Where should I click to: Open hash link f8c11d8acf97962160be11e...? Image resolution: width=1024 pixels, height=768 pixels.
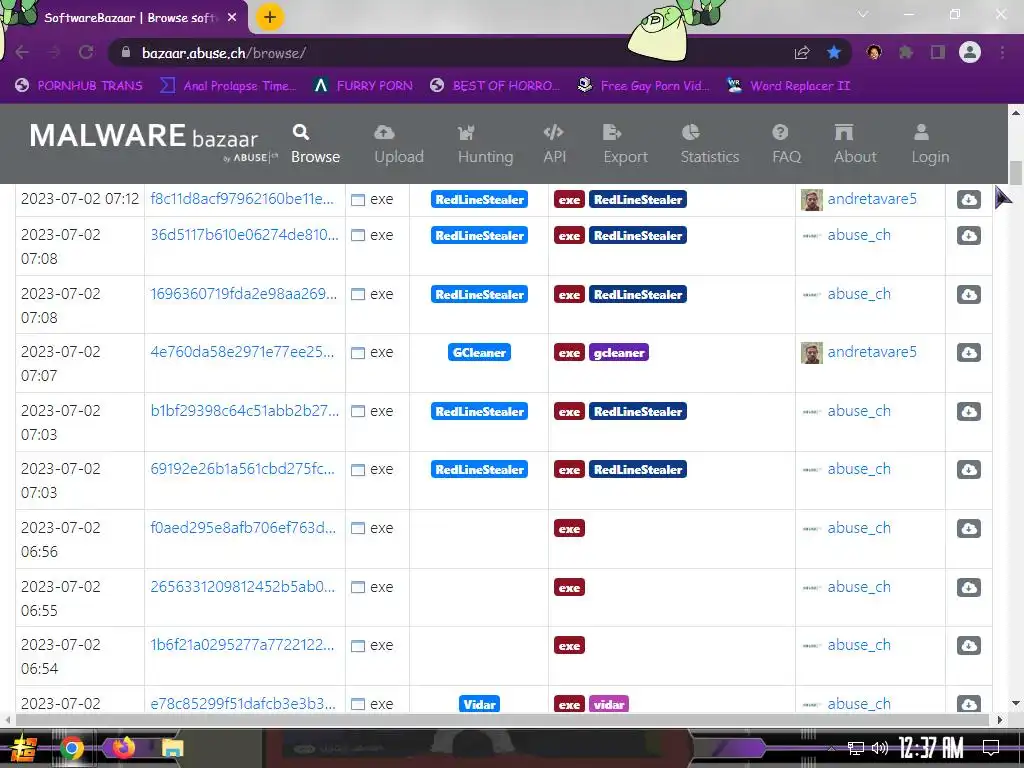coord(242,199)
